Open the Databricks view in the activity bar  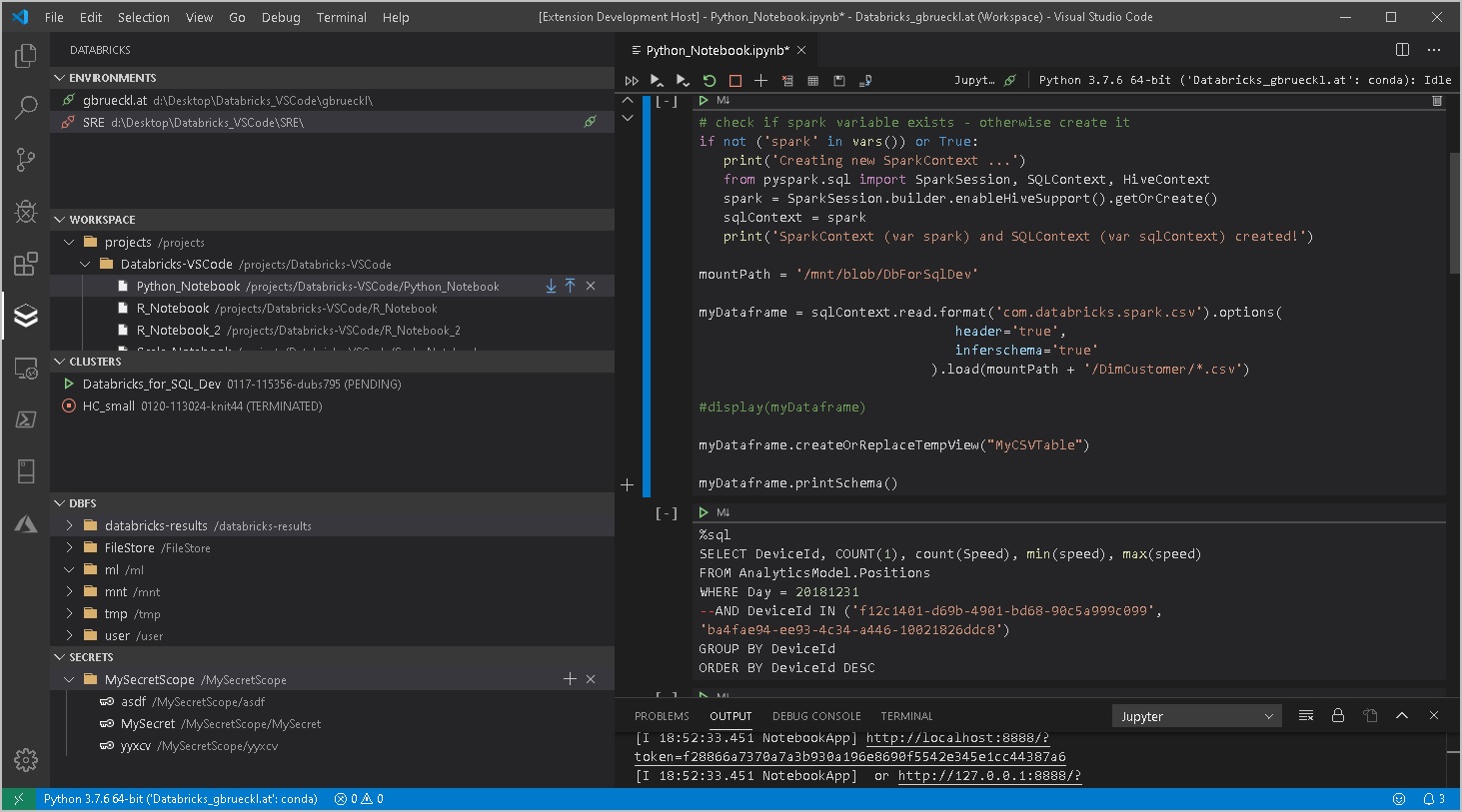pyautogui.click(x=25, y=316)
